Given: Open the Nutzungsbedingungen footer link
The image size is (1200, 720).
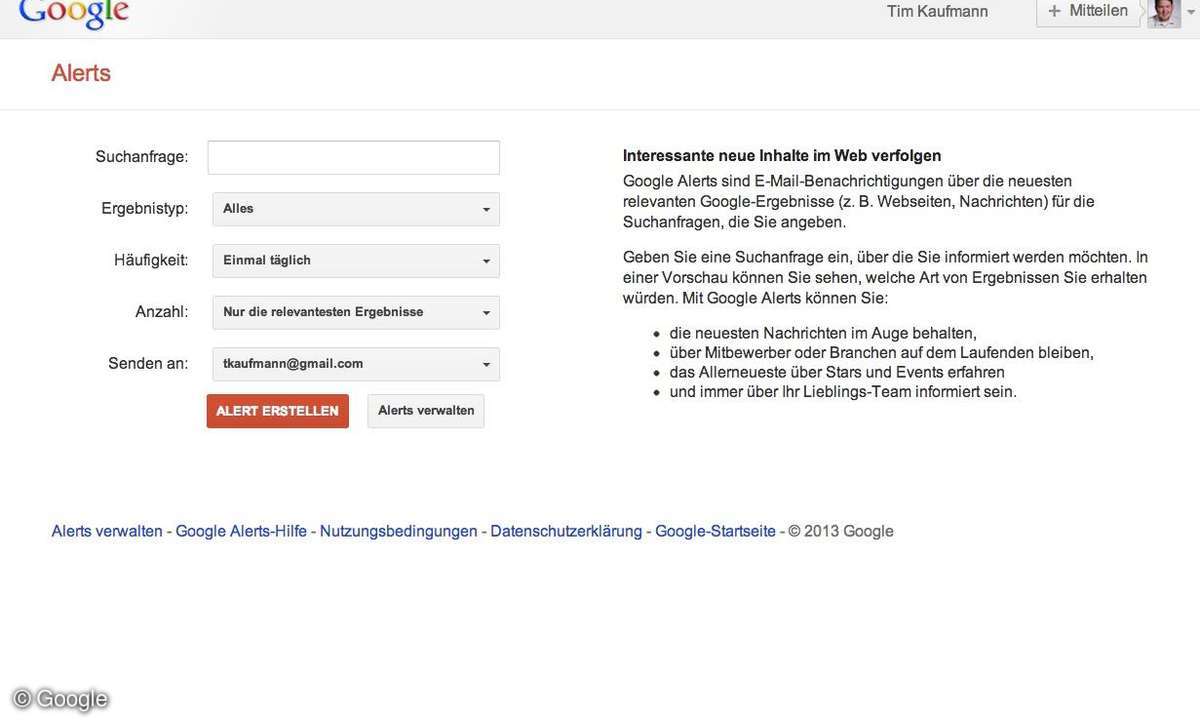Looking at the screenshot, I should point(399,531).
